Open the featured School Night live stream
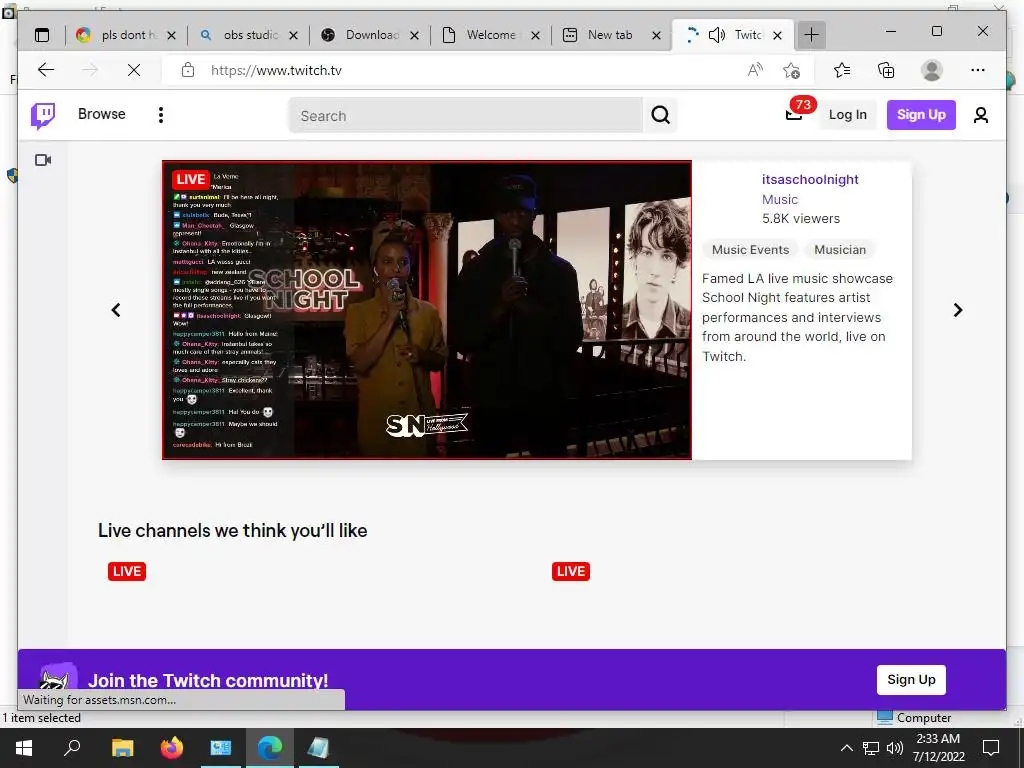The height and width of the screenshot is (768, 1024). coord(426,310)
